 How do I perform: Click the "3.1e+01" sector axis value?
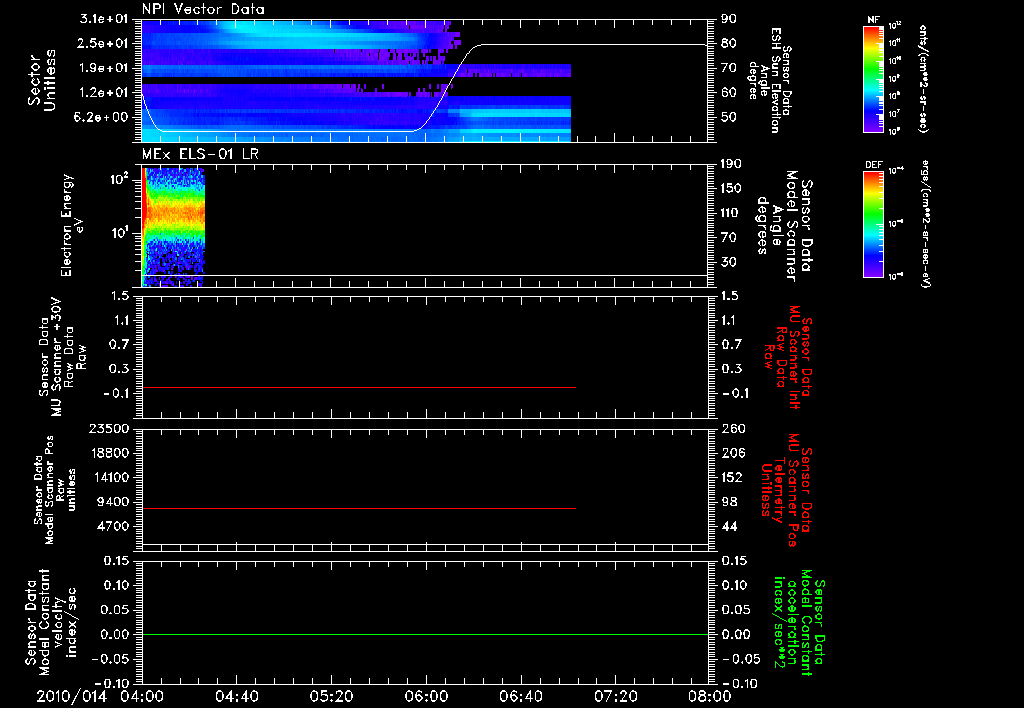point(104,19)
